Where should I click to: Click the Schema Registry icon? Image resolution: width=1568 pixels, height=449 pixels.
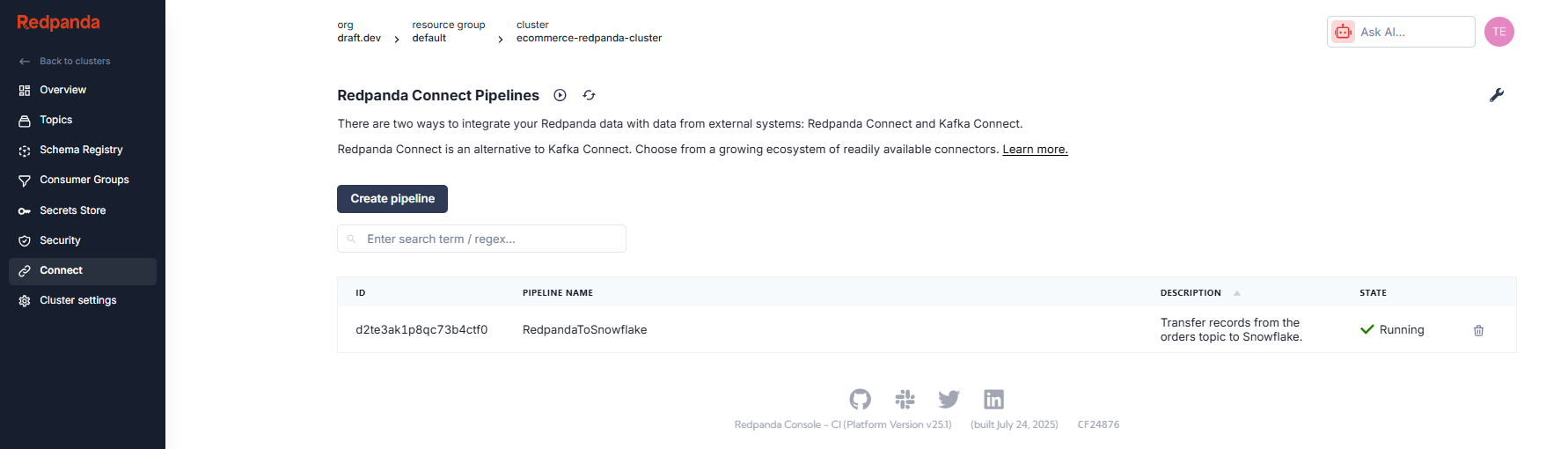click(25, 151)
